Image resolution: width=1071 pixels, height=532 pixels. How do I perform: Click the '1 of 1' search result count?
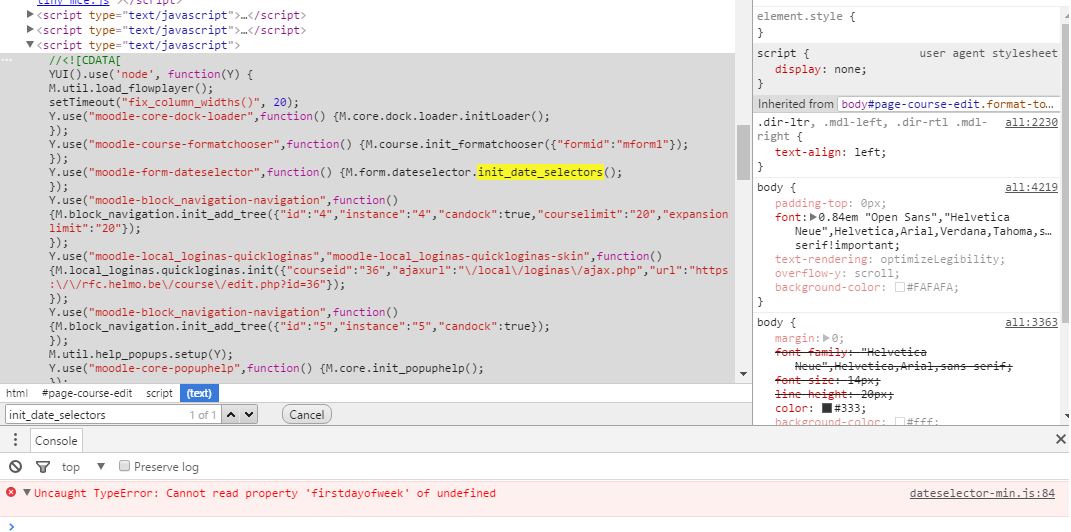pyautogui.click(x=203, y=415)
